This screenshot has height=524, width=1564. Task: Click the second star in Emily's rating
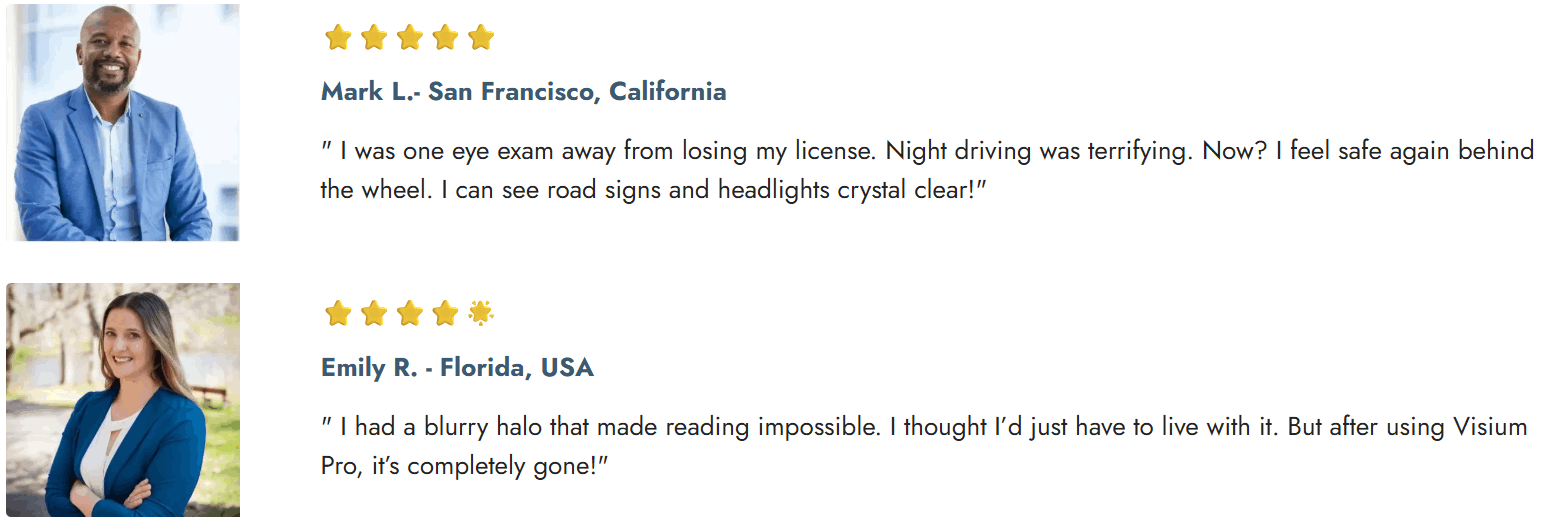pyautogui.click(x=374, y=314)
